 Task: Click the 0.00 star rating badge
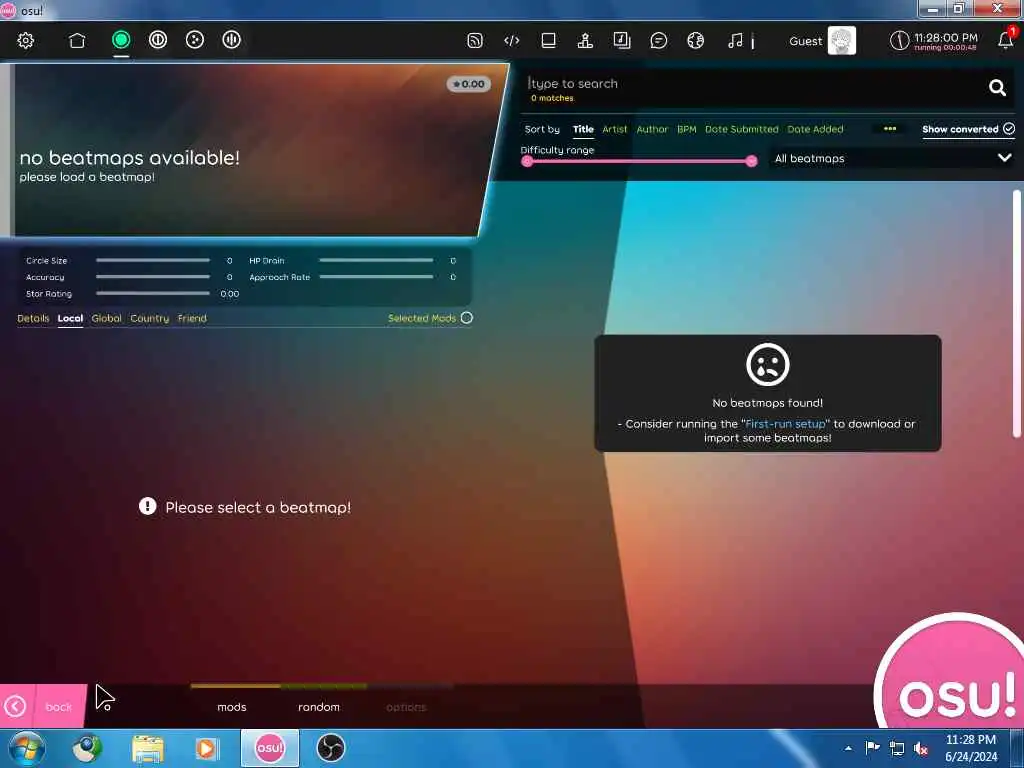pyautogui.click(x=469, y=84)
